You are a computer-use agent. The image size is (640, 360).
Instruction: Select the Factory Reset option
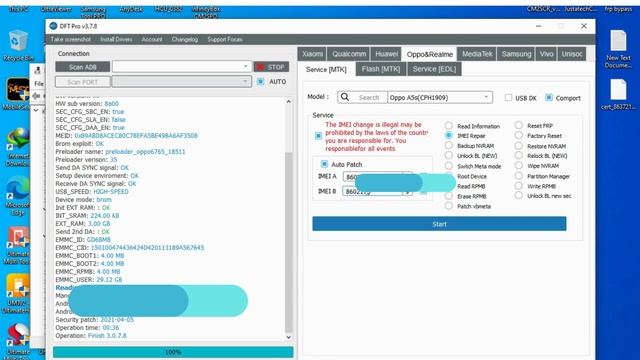[518, 135]
